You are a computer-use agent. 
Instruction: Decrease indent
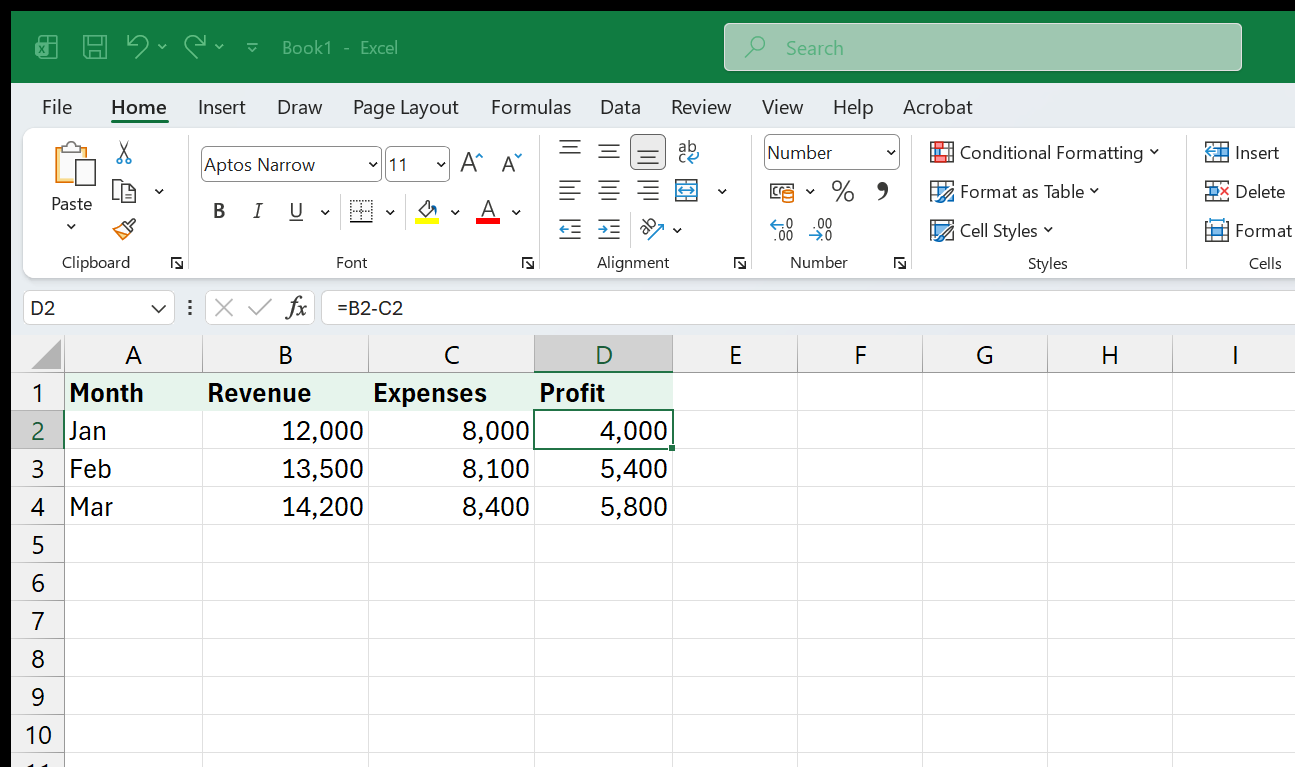point(570,230)
